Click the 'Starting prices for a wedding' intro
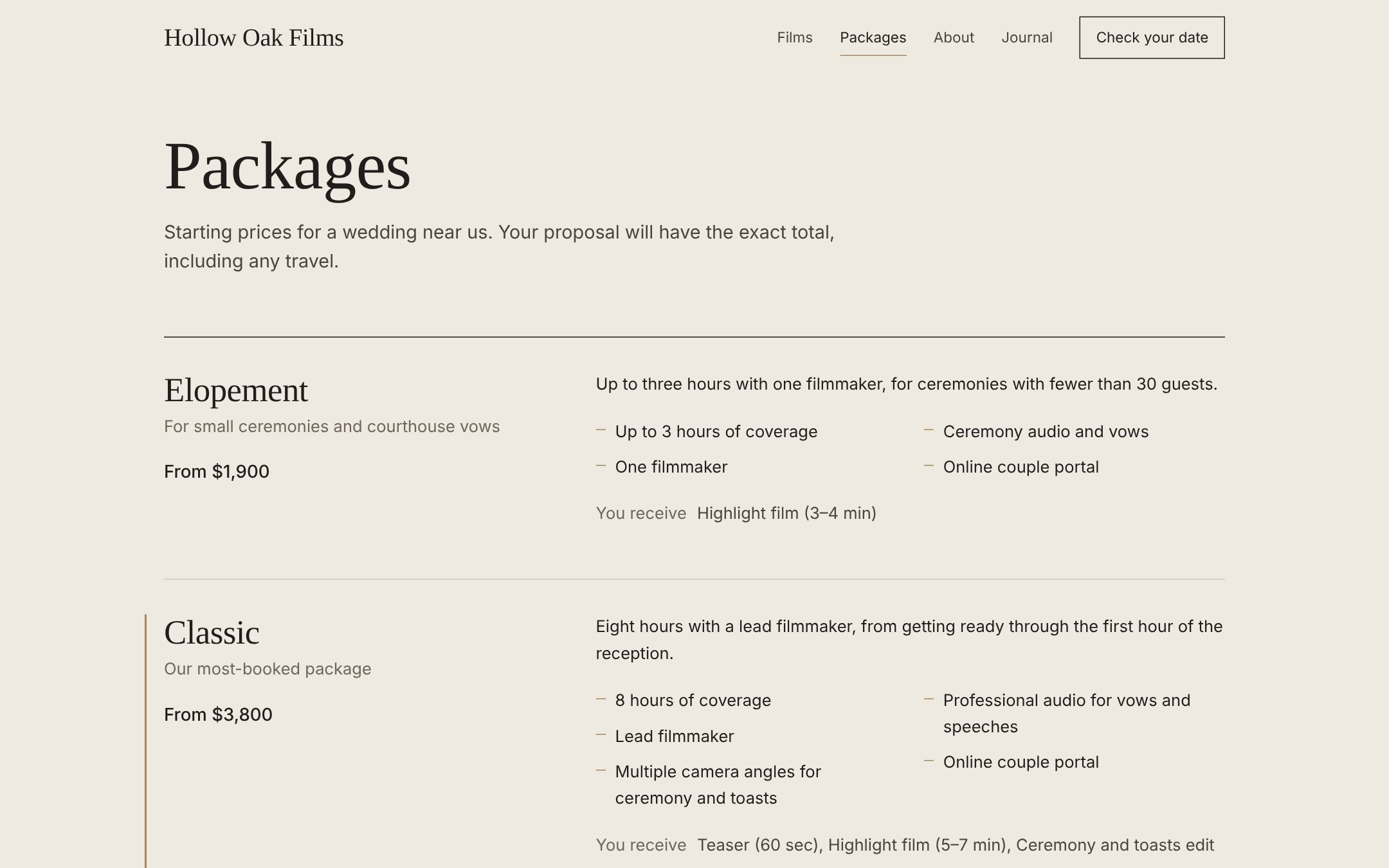The width and height of the screenshot is (1389, 868). (x=499, y=246)
